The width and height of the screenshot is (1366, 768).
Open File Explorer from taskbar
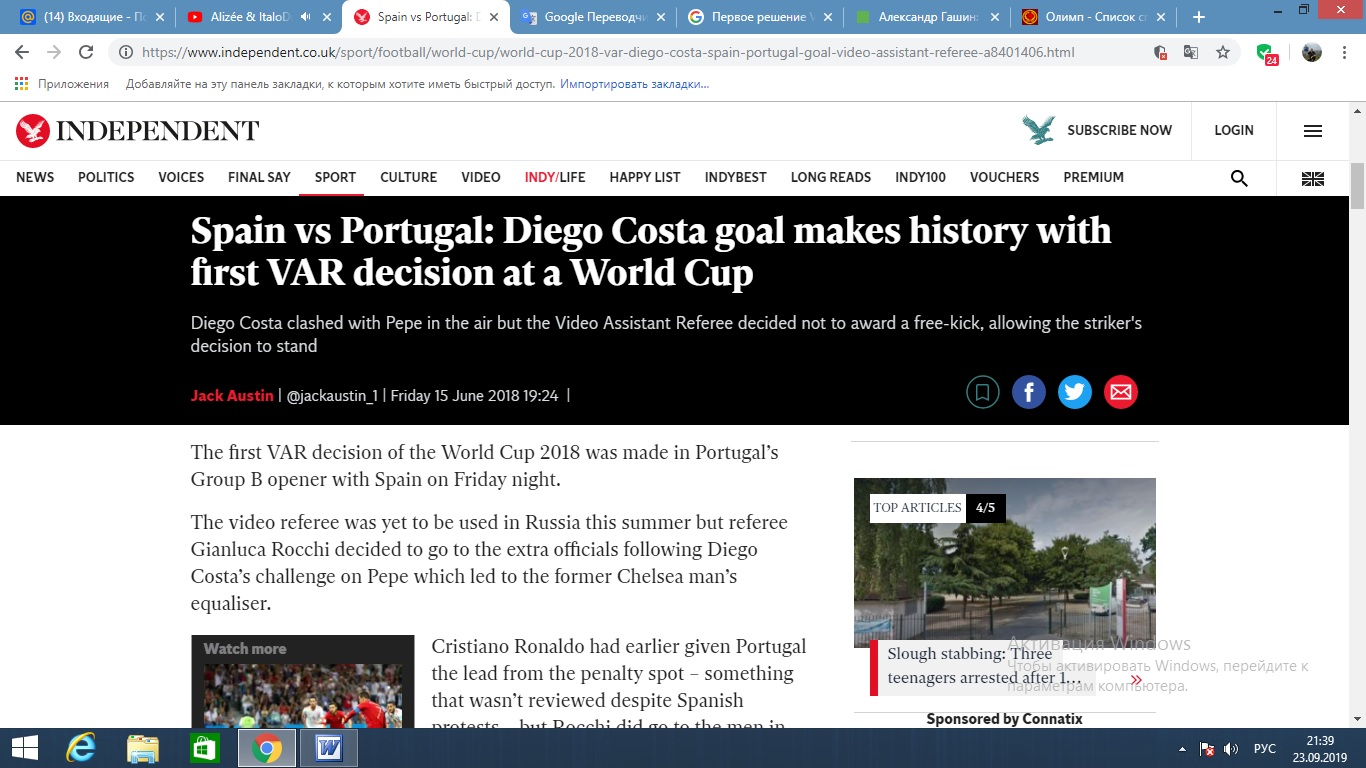[x=143, y=748]
